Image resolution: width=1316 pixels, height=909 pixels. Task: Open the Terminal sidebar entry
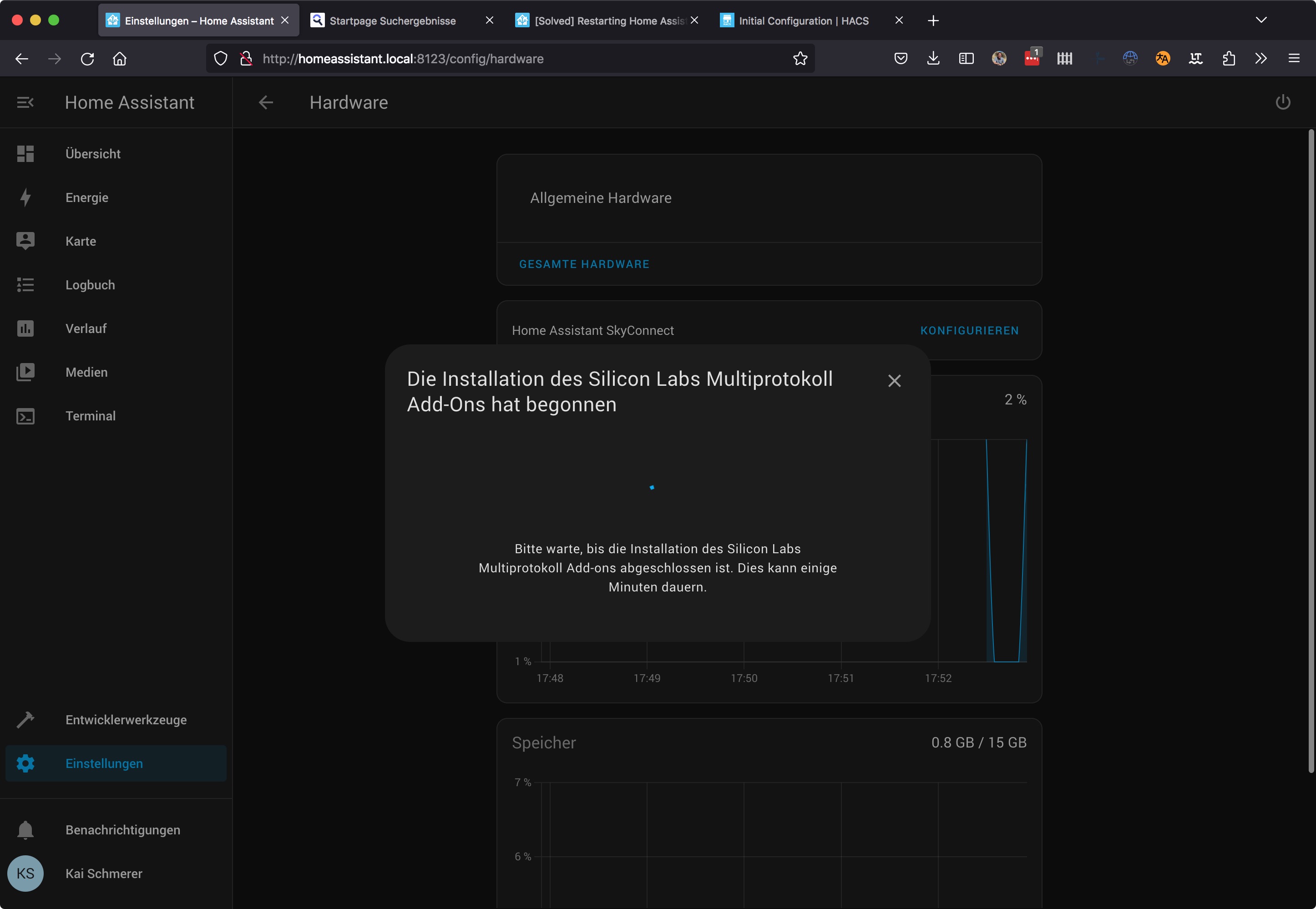coord(90,416)
